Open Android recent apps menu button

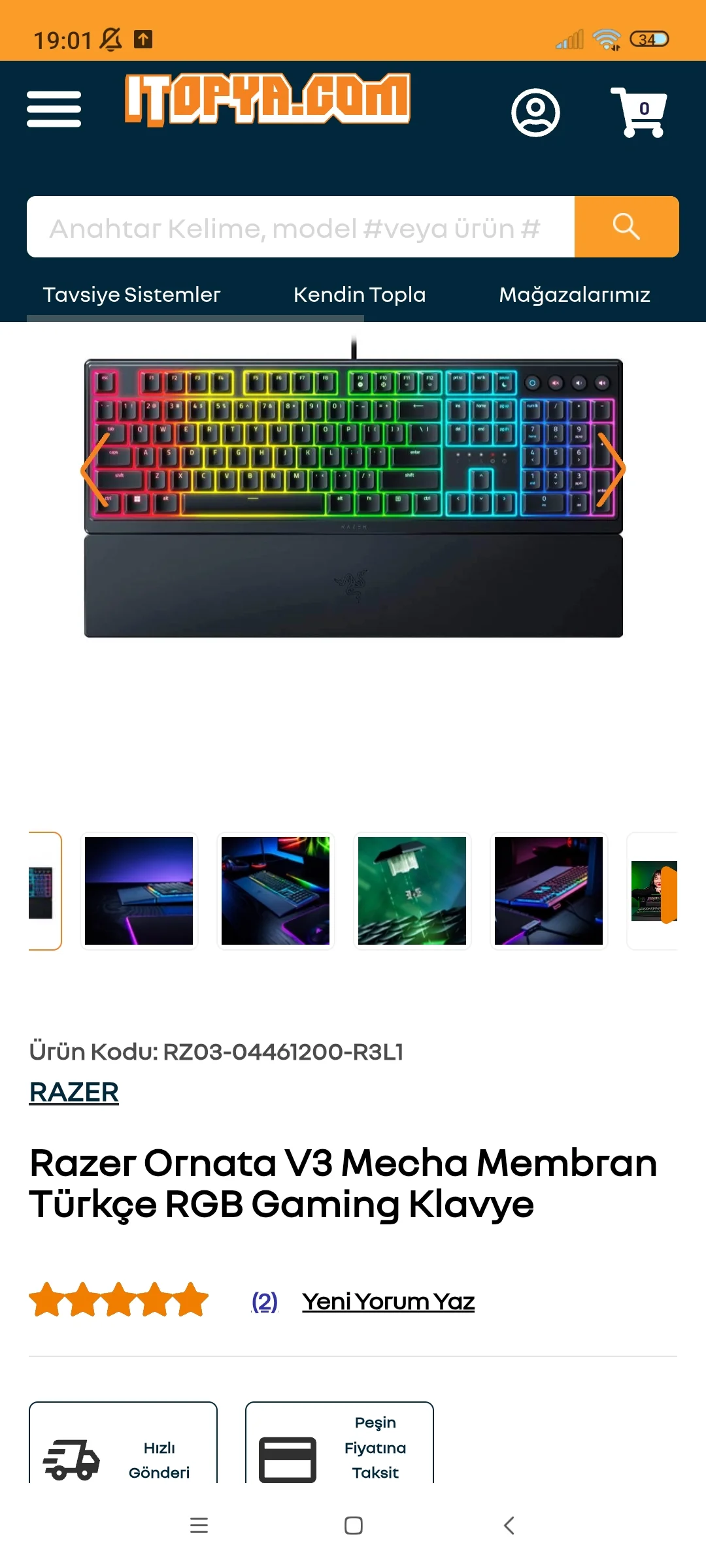click(x=199, y=1526)
